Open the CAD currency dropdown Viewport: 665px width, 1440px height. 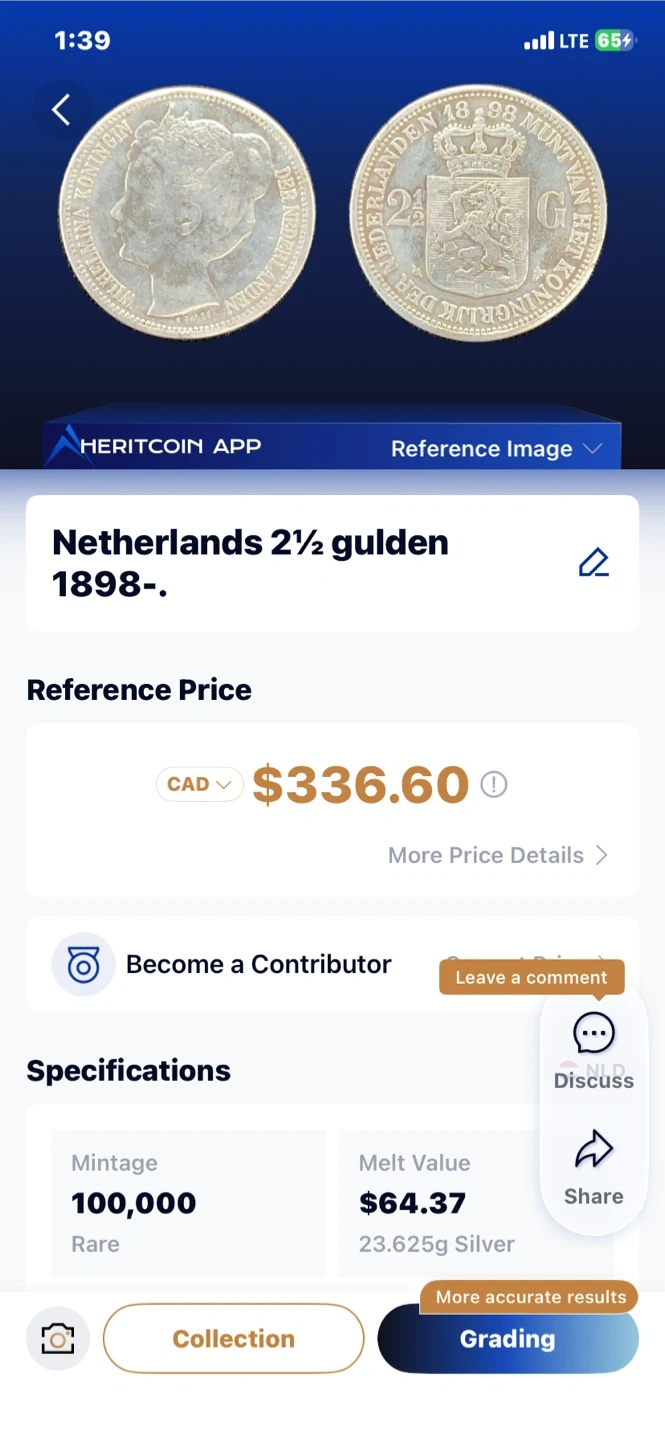pyautogui.click(x=199, y=785)
